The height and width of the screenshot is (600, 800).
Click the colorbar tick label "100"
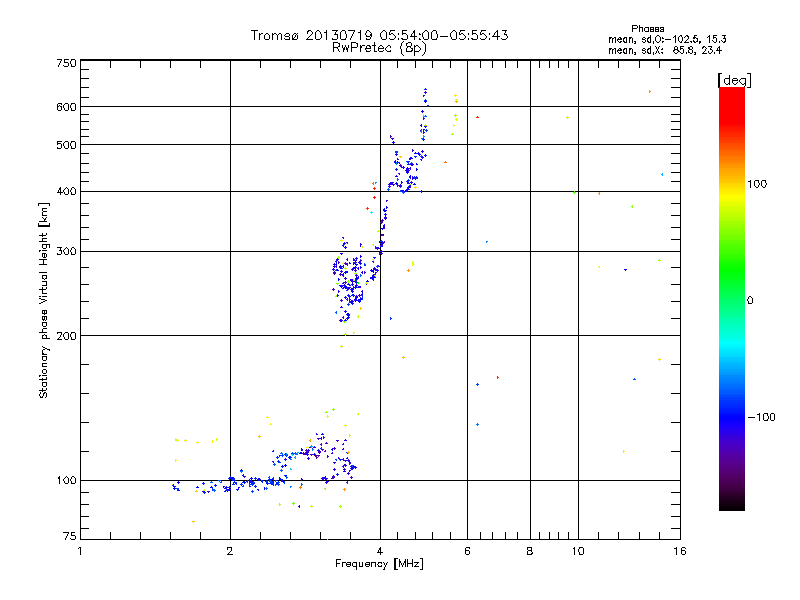point(757,184)
